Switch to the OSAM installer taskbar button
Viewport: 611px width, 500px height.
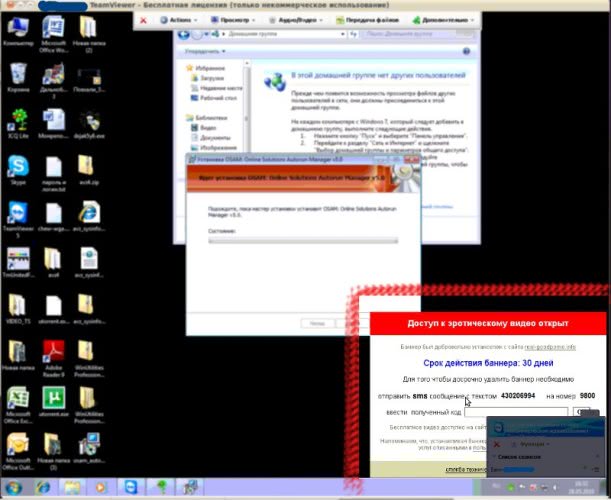pyautogui.click(x=191, y=488)
